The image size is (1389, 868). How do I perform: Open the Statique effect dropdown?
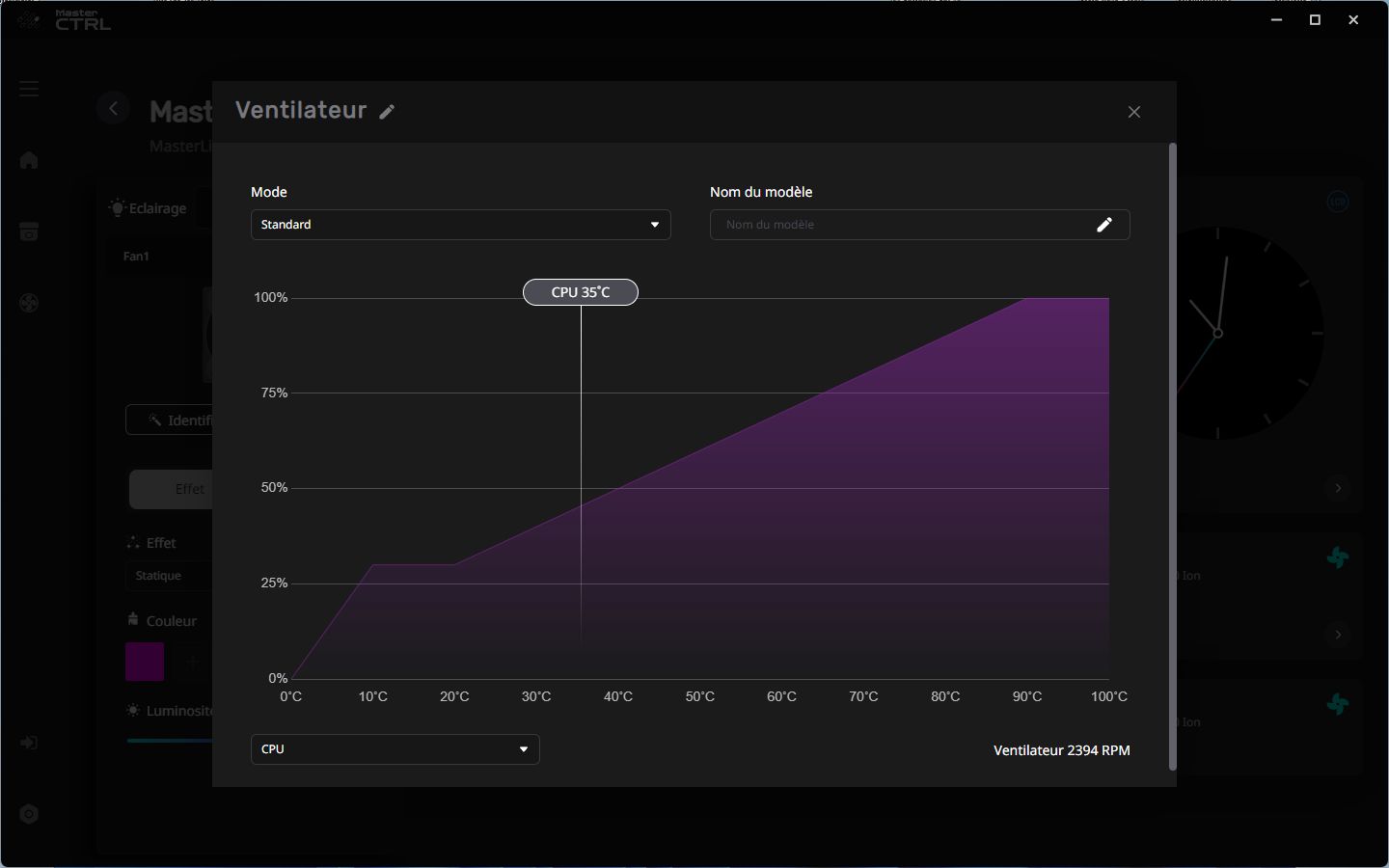coord(169,576)
